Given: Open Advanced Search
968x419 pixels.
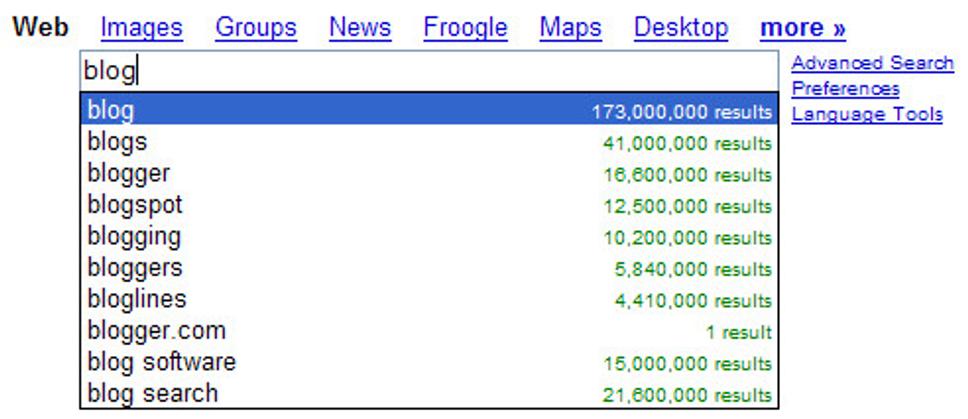Looking at the screenshot, I should tap(873, 63).
